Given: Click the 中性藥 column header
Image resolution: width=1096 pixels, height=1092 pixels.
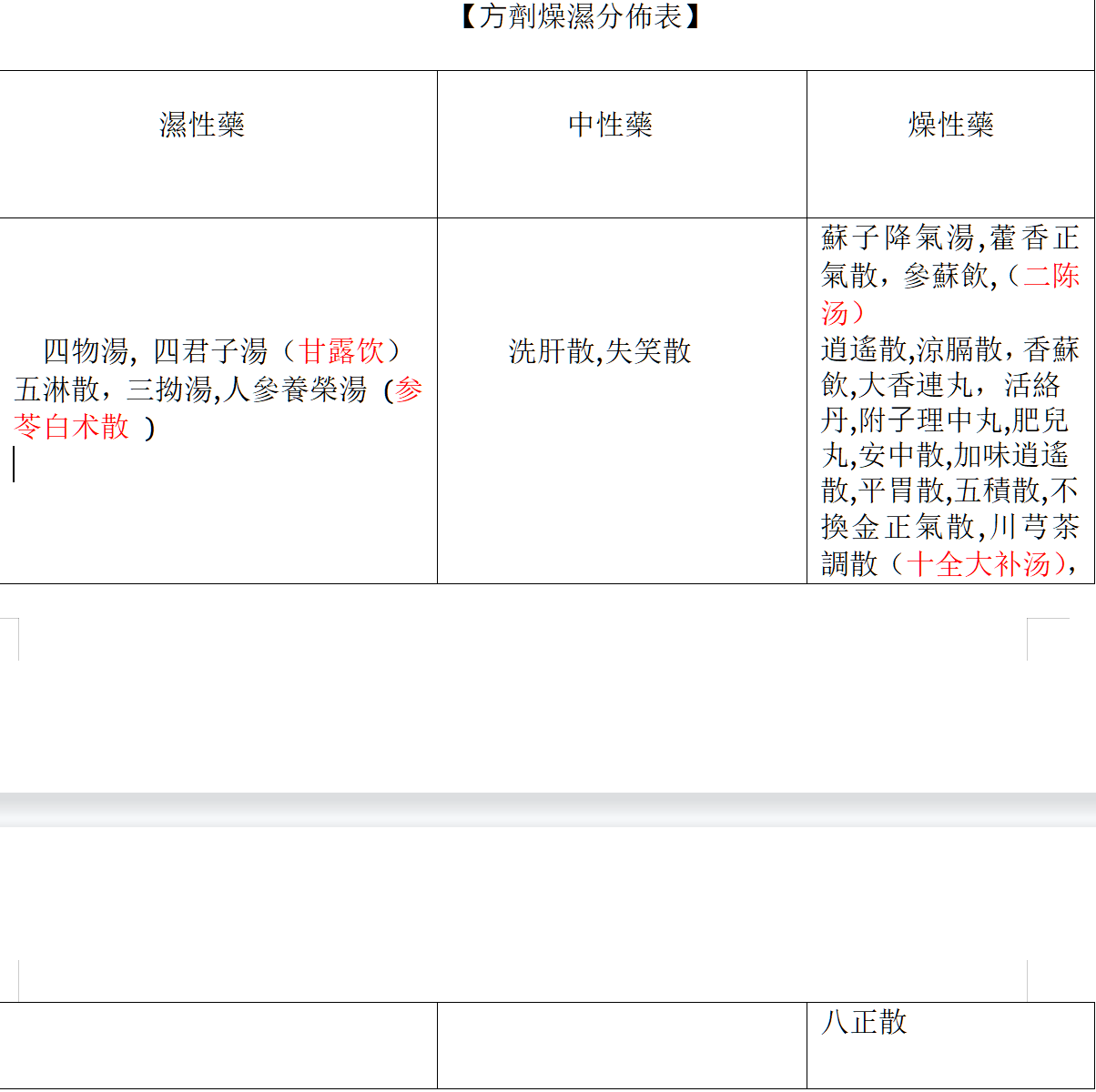Looking at the screenshot, I should point(610,125).
